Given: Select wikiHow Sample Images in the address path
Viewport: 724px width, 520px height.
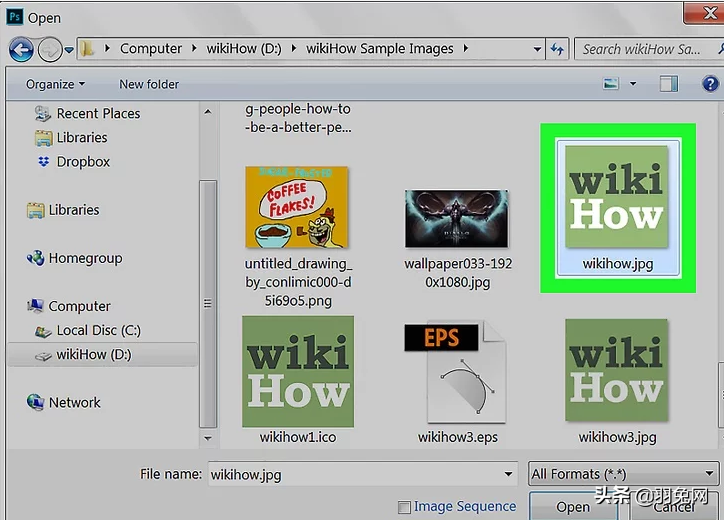Looking at the screenshot, I should 380,48.
